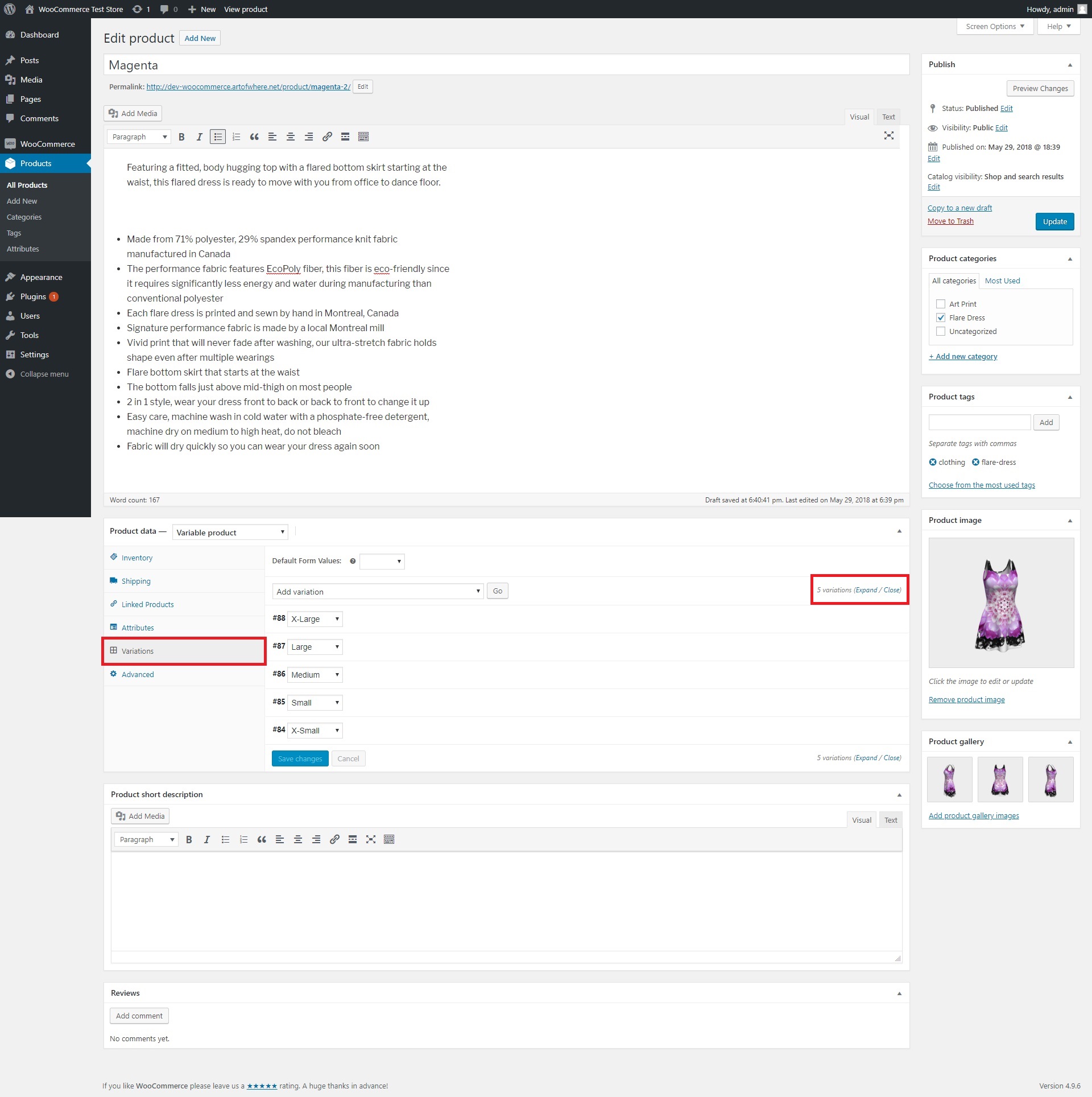Screen dimensions: 1092x1097
Task: Align text center in main editor
Action: 291,137
